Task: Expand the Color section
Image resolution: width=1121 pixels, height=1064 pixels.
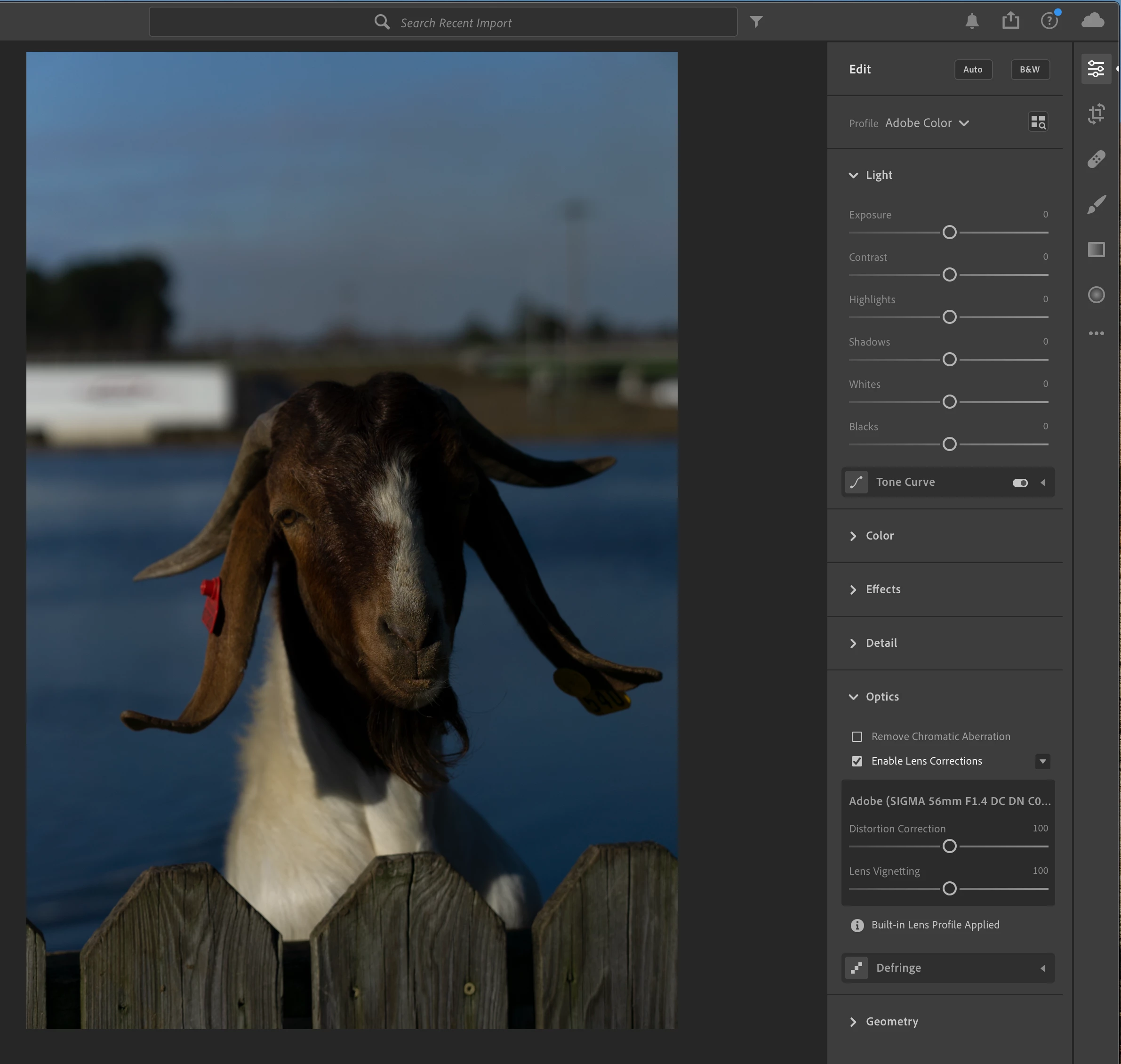Action: pyautogui.click(x=879, y=536)
